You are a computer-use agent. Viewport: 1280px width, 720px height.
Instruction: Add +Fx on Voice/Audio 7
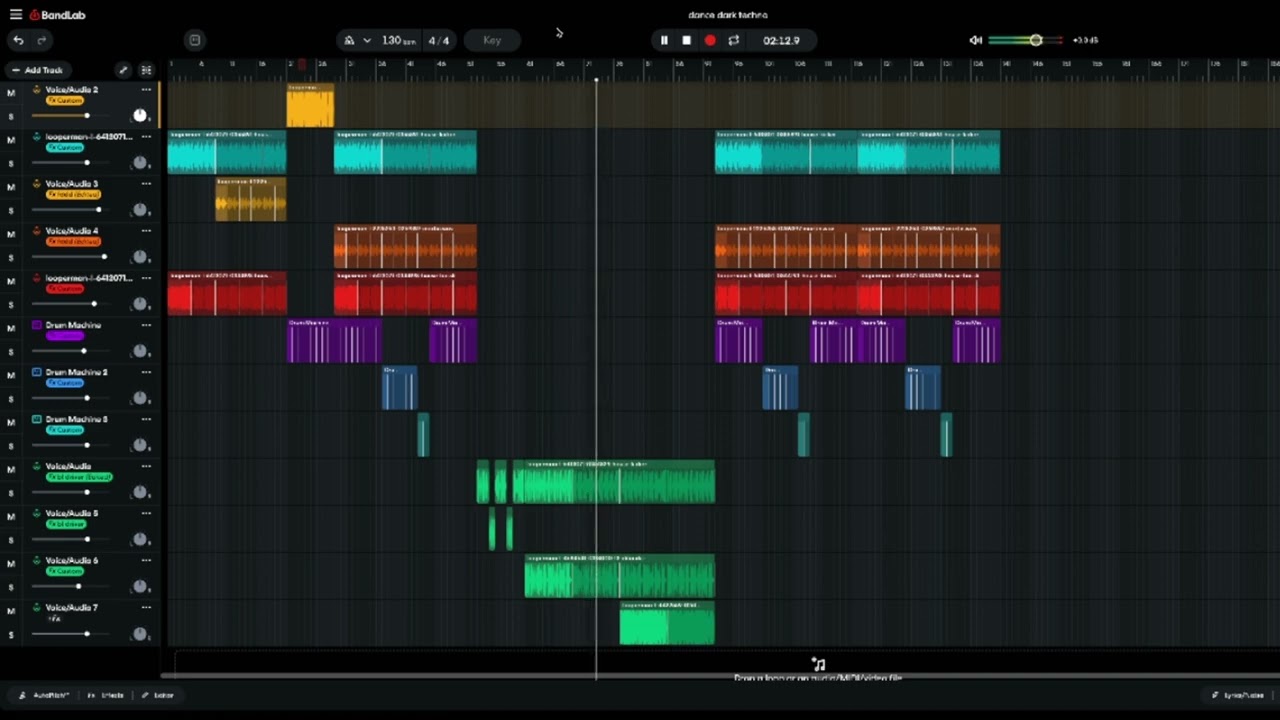[x=54, y=618]
